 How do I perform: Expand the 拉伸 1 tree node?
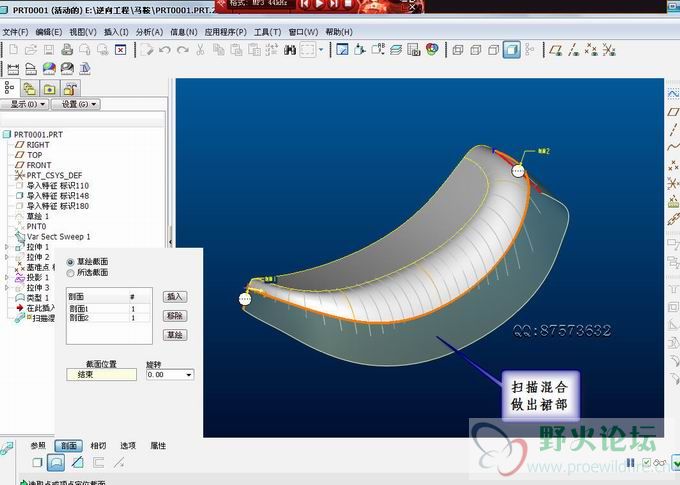[x=7, y=247]
